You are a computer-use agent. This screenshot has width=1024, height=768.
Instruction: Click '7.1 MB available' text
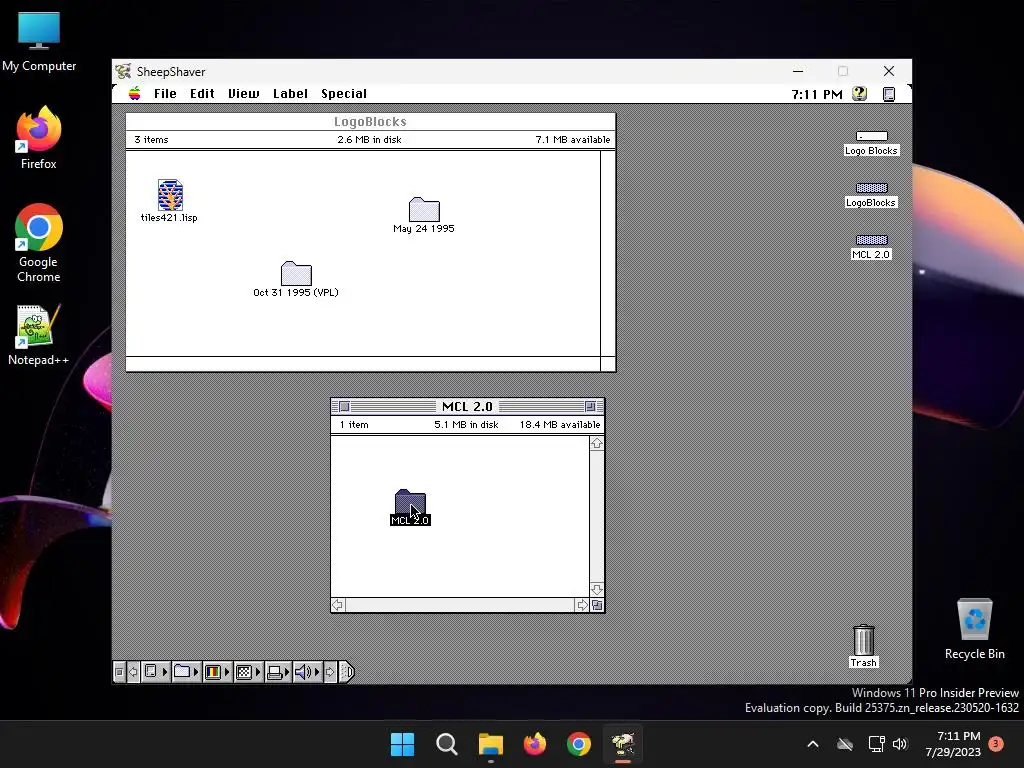tap(573, 139)
